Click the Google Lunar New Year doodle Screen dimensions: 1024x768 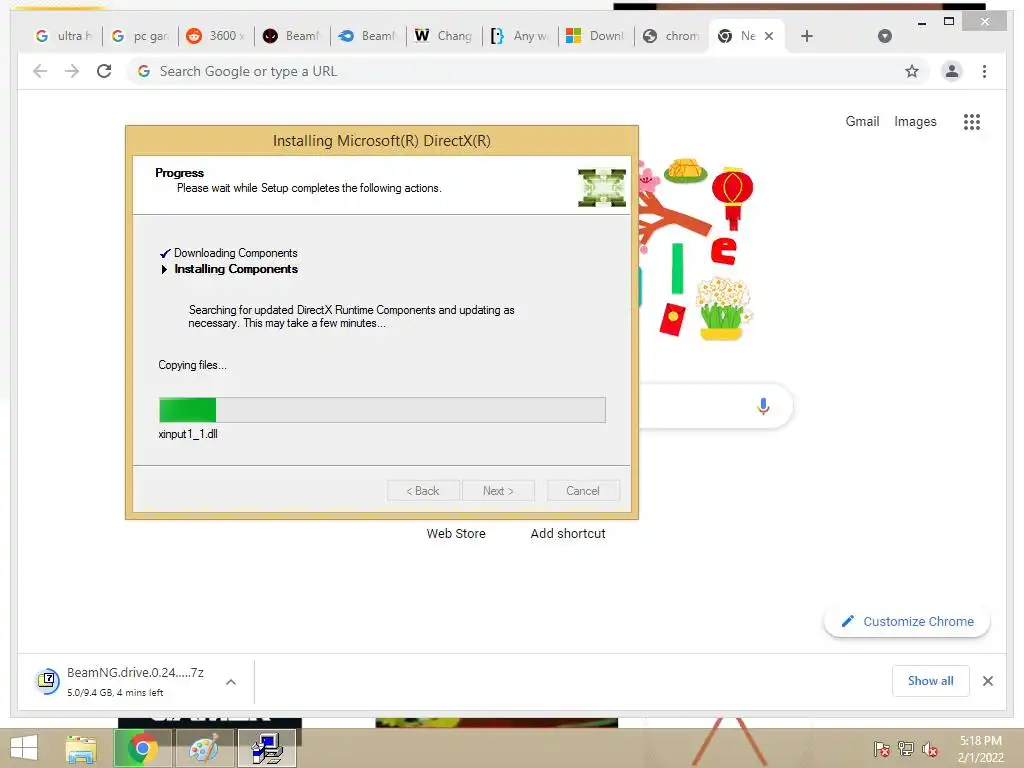pos(696,250)
